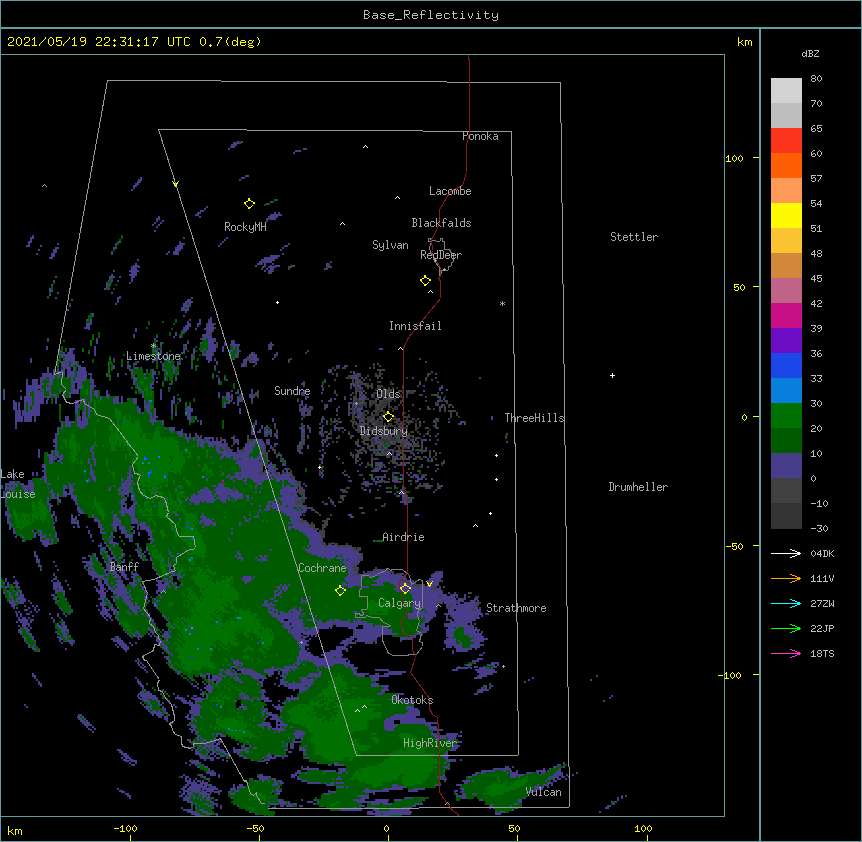
Task: Click the Didsbury city label
Action: pos(384,431)
